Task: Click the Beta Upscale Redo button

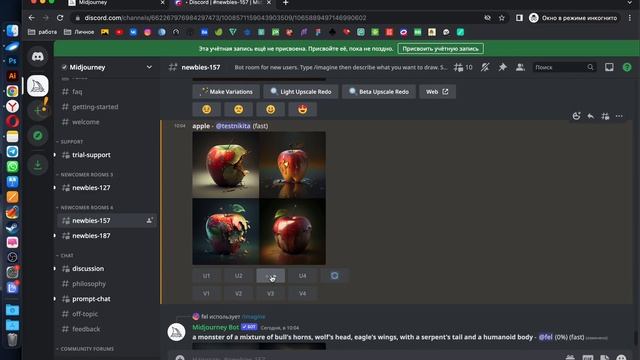Action: [379, 92]
